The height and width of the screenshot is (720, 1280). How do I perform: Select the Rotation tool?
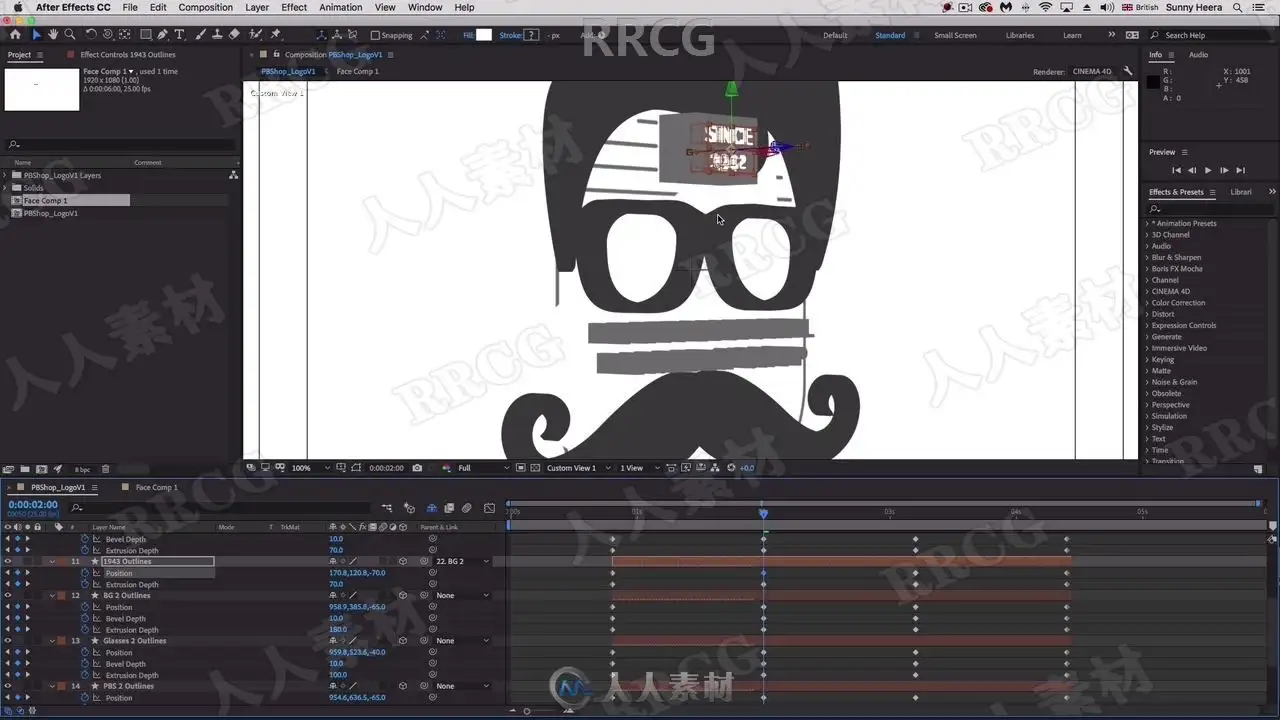coord(91,35)
